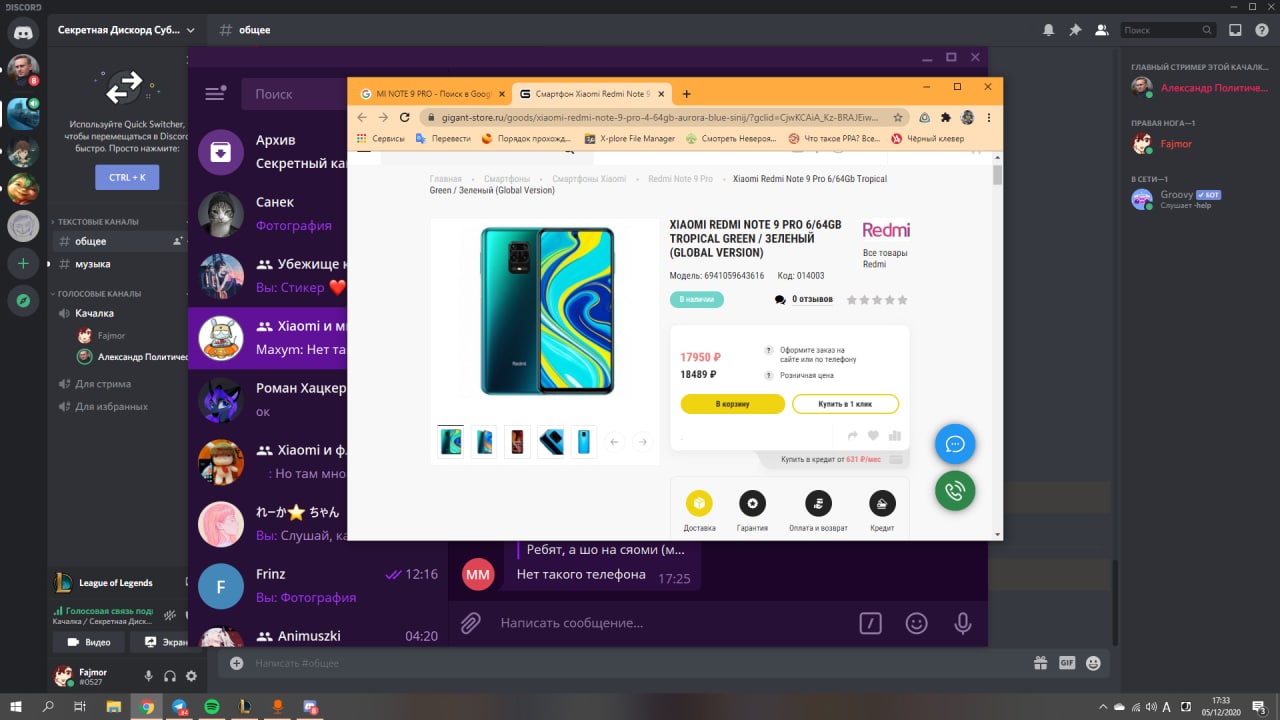This screenshot has width=1280, height=720.
Task: Open Чёрный клевер bookmark
Action: pyautogui.click(x=927, y=139)
